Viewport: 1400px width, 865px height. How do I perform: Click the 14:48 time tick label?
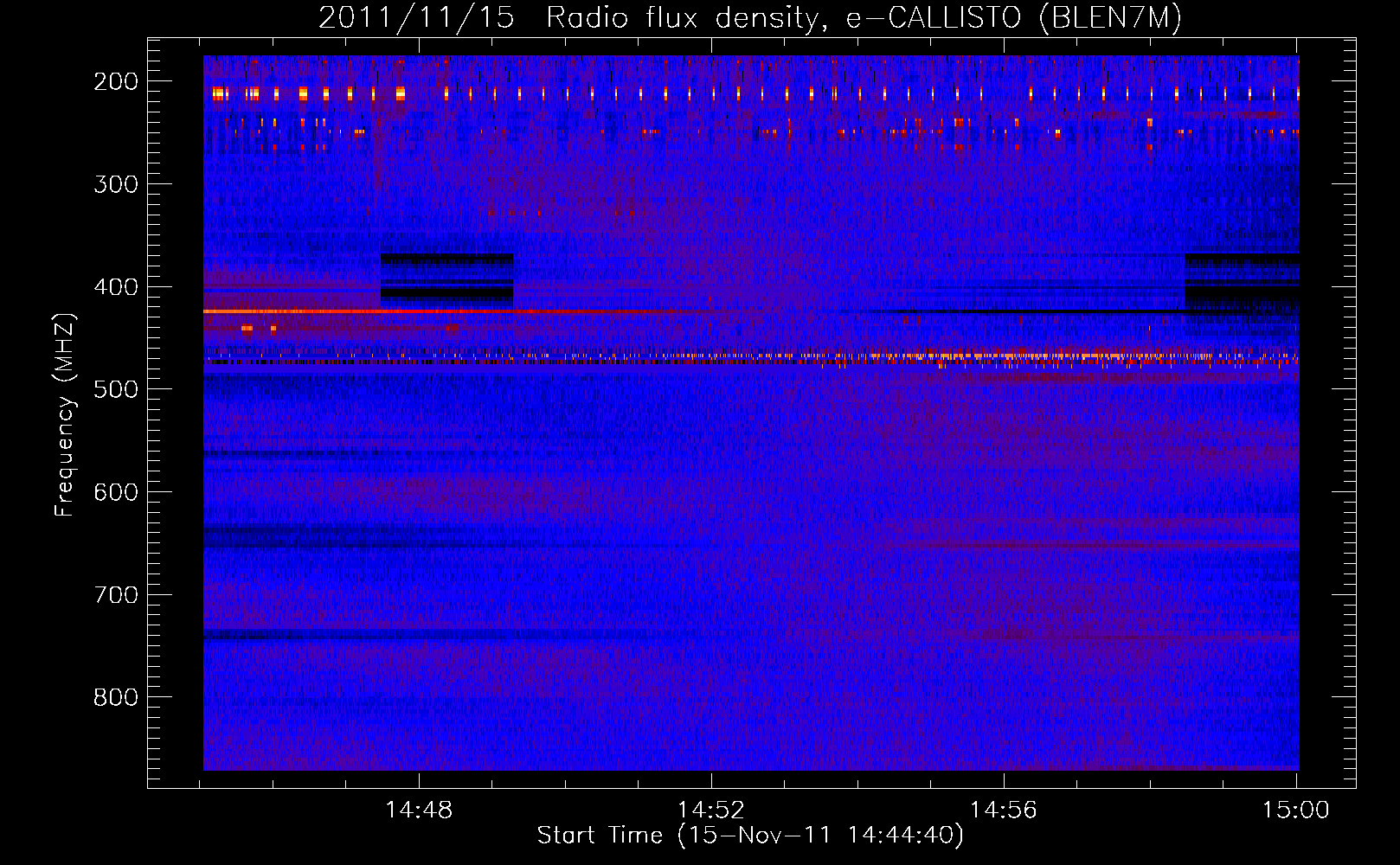(x=419, y=811)
